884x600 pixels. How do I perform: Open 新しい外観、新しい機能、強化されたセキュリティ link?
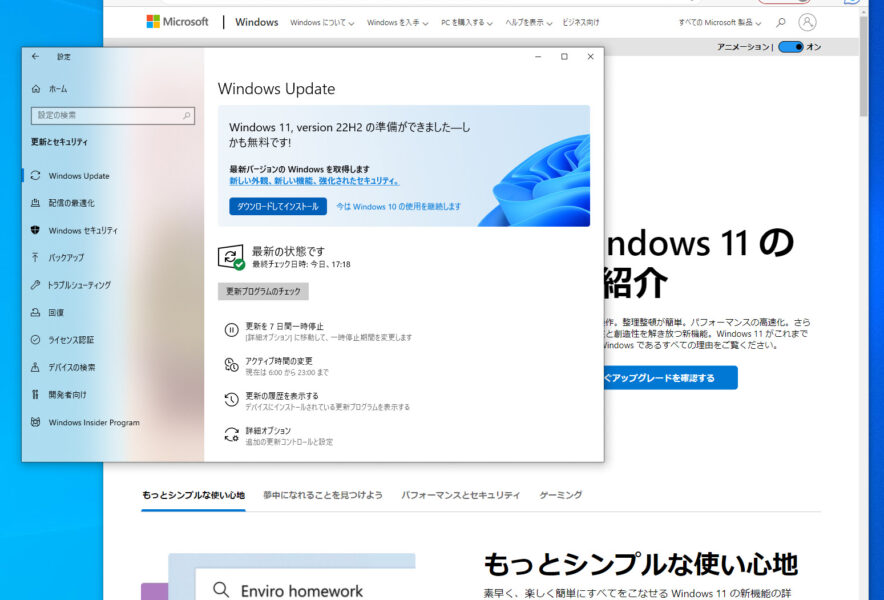tap(315, 181)
